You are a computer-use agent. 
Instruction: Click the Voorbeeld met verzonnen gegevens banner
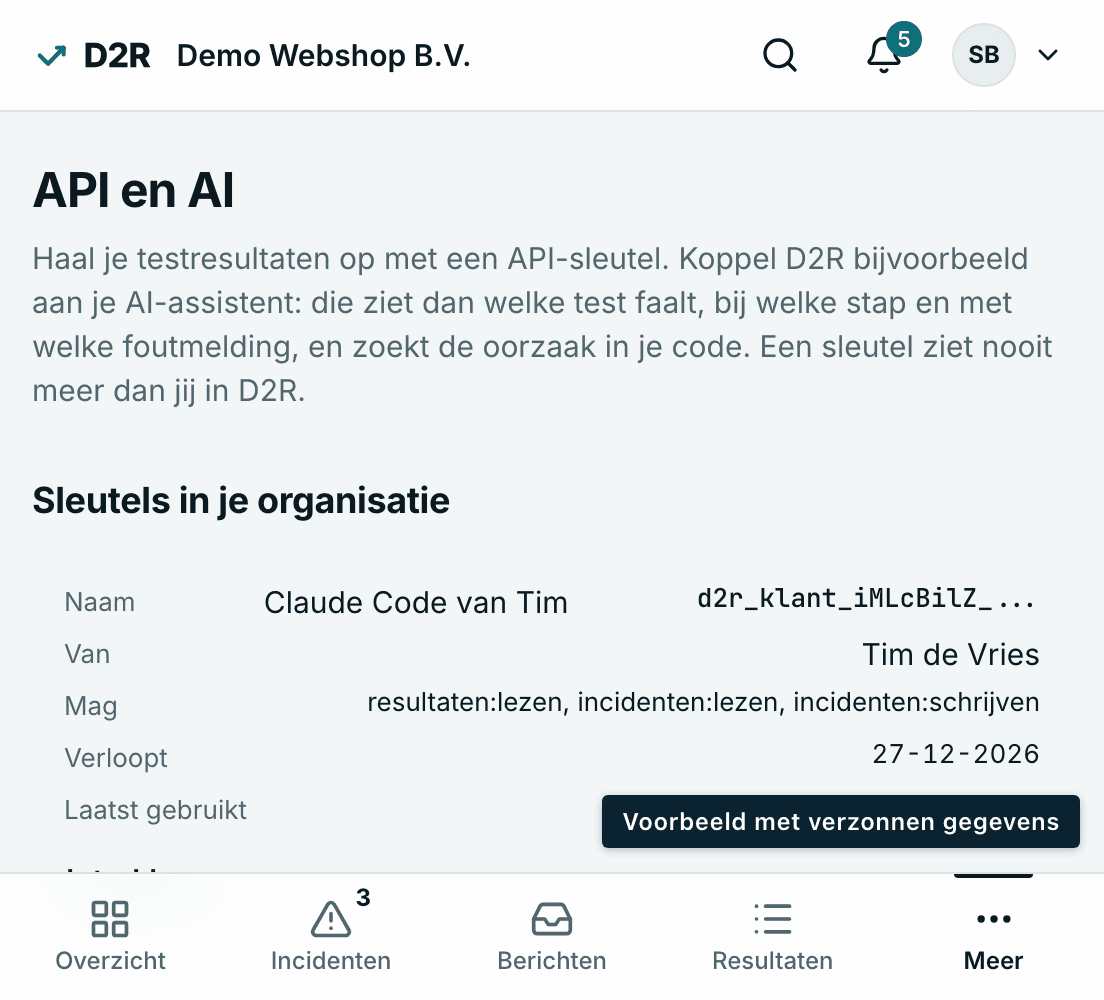pos(841,822)
